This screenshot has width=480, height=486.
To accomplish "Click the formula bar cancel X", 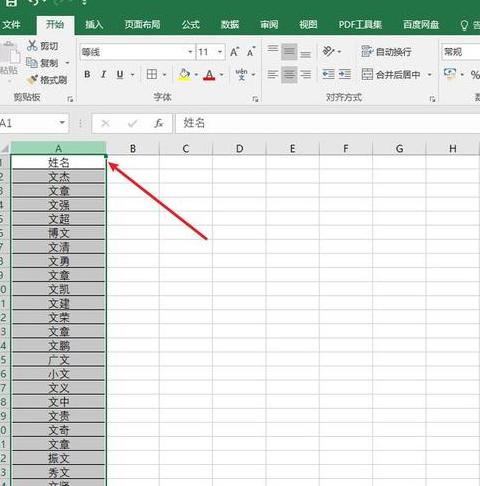I will click(106, 124).
